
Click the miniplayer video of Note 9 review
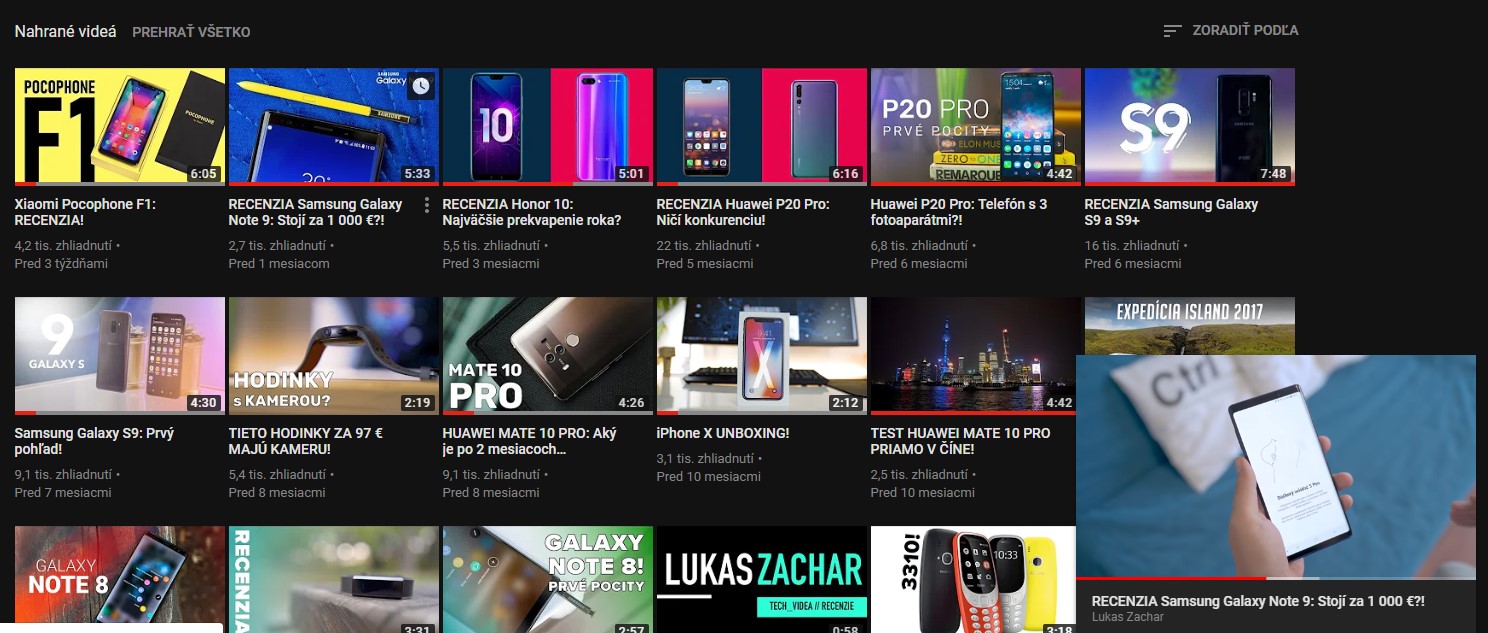point(1276,466)
